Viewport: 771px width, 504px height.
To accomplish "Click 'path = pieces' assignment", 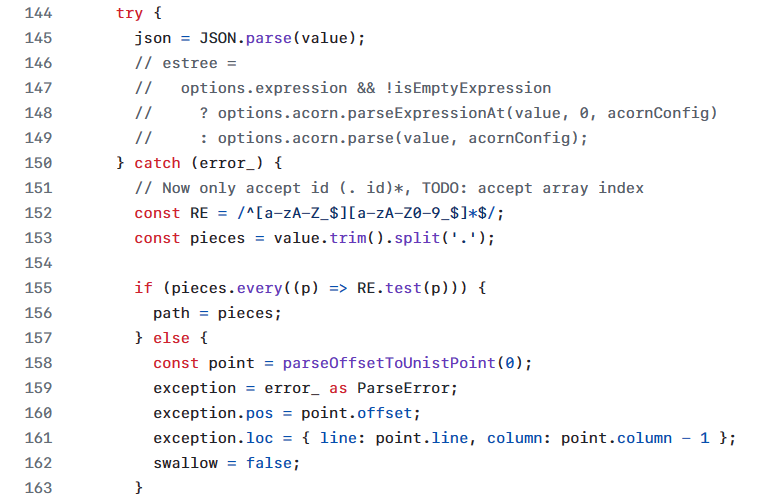I will 217,313.
